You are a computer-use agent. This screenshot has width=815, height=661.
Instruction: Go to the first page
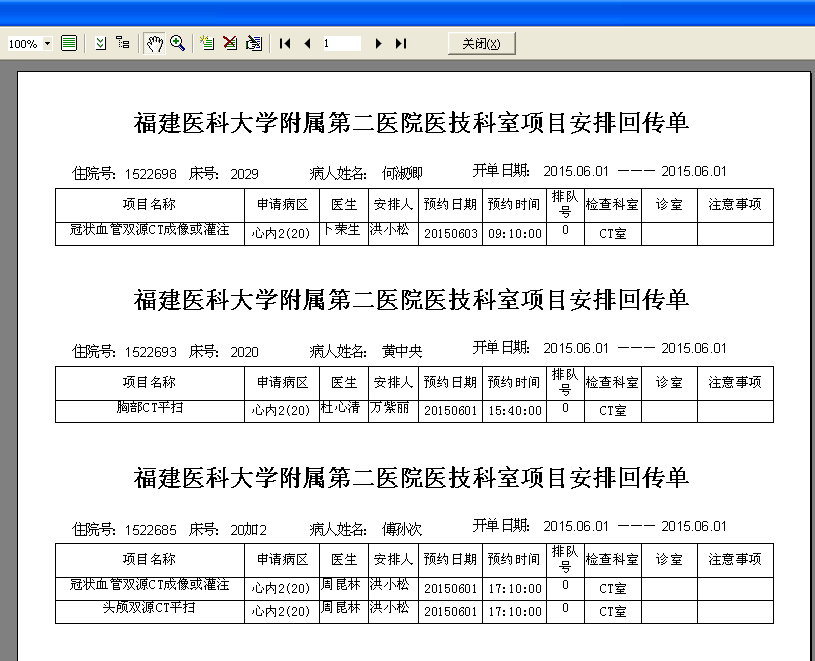pyautogui.click(x=285, y=44)
